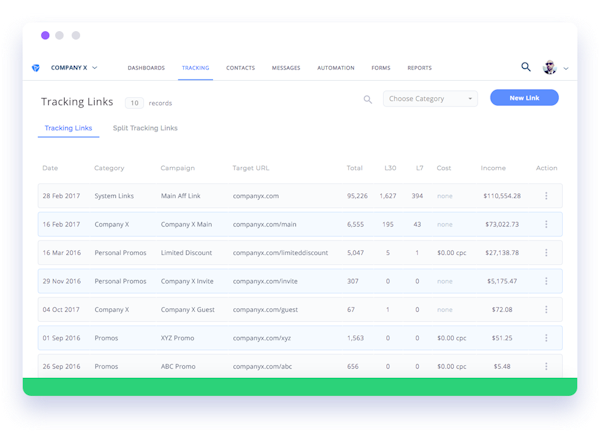The height and width of the screenshot is (437, 600).
Task: Open action menu for Company X Main row
Action: coord(546,225)
